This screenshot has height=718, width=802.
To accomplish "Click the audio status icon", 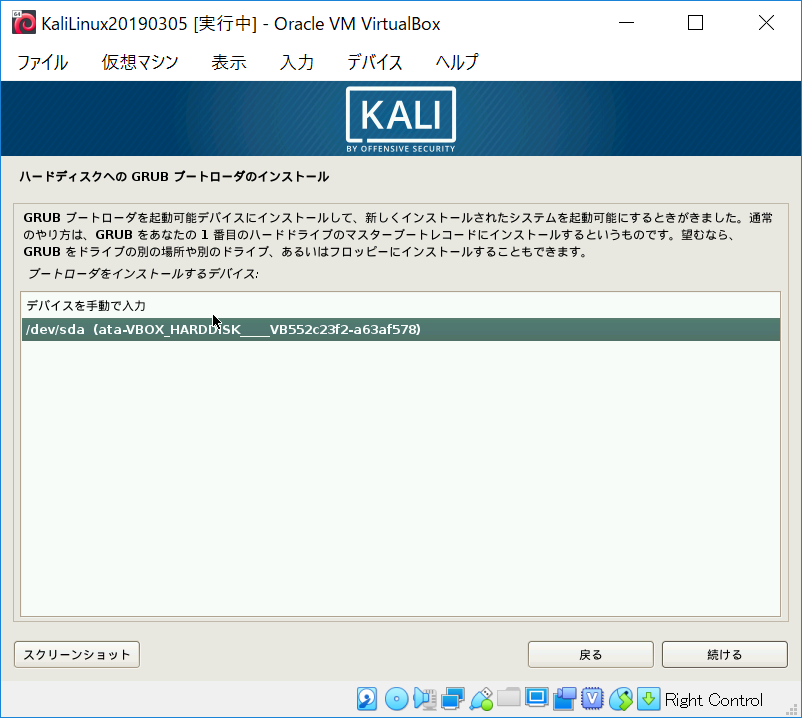I will (x=425, y=699).
